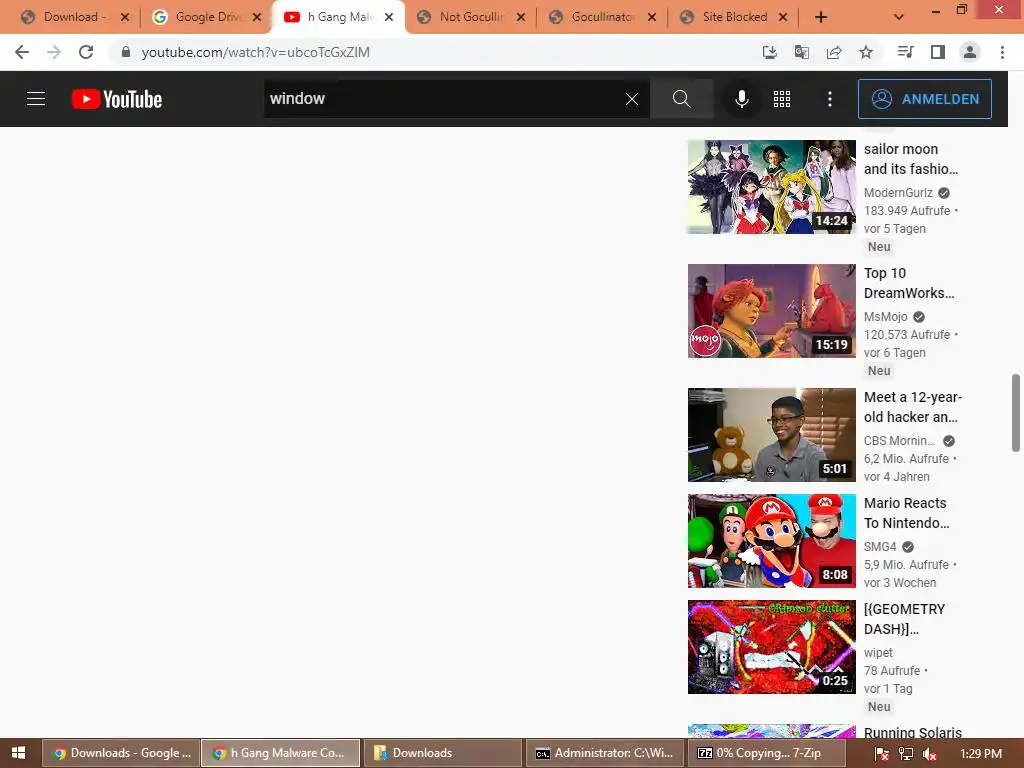Open ModernGurlz channel name
The width and height of the screenshot is (1024, 768).
click(x=898, y=193)
